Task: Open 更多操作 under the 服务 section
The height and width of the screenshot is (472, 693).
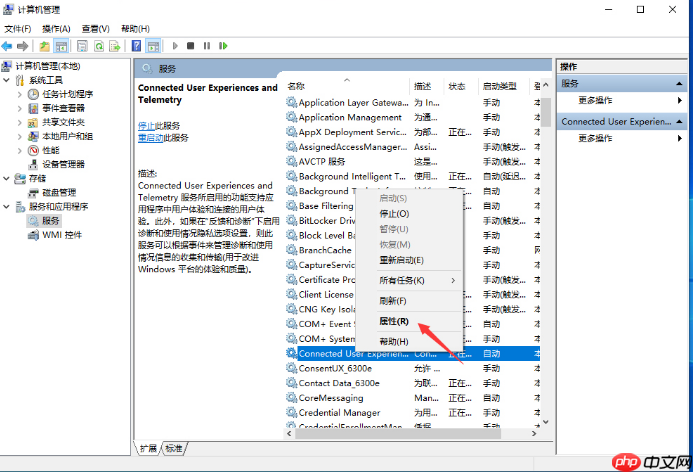Action: (595, 100)
